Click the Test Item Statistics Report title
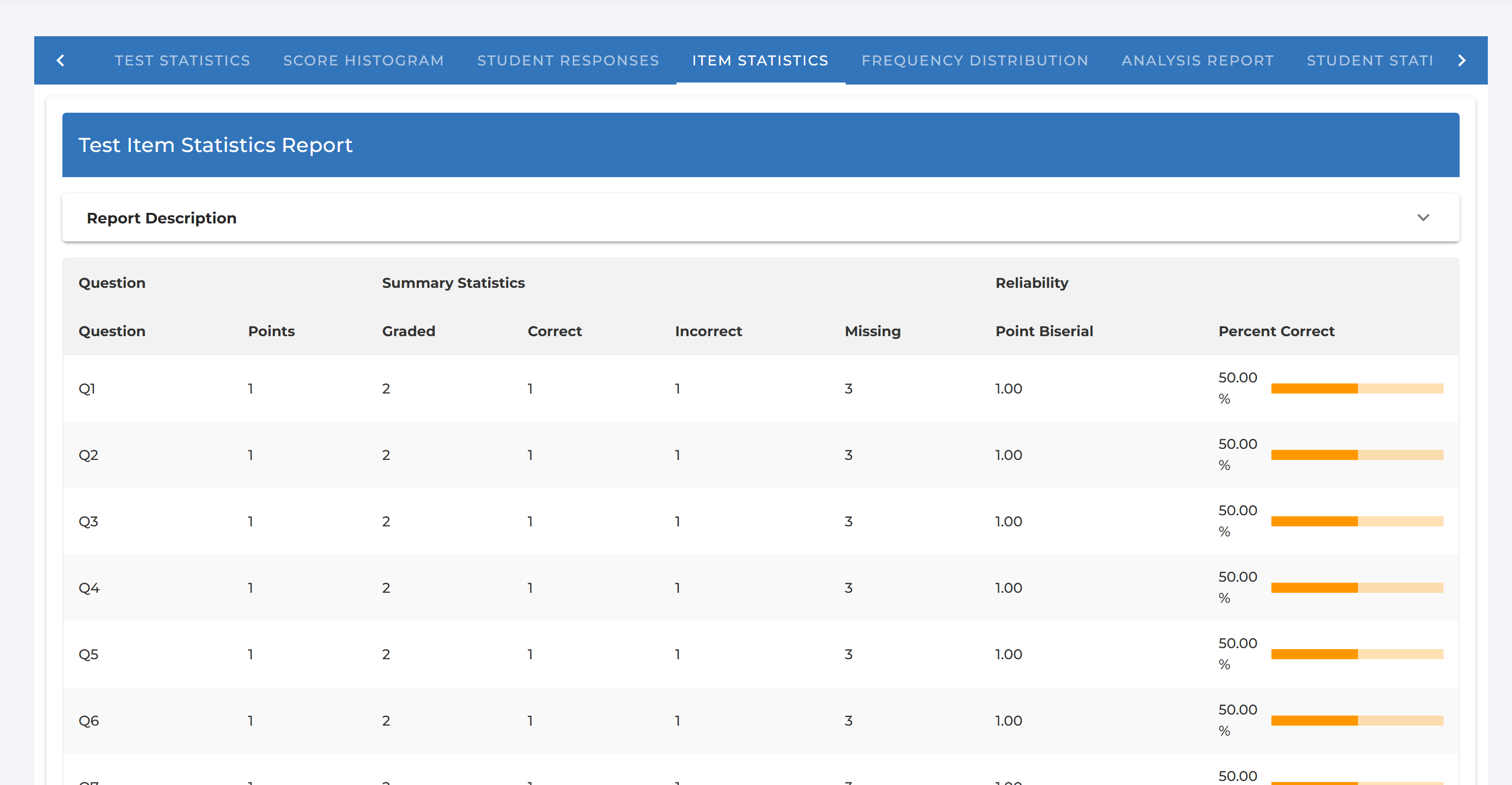1512x785 pixels. 215,145
